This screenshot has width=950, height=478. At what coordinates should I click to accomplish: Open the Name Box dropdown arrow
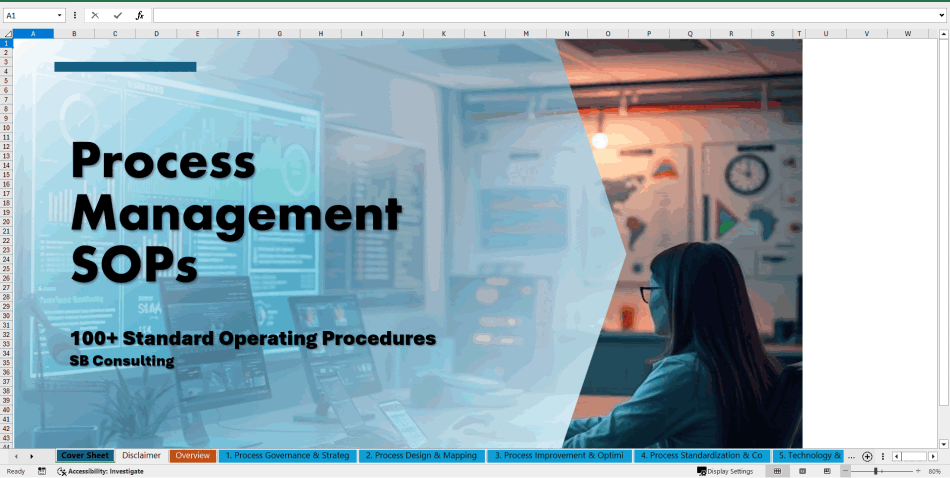(60, 16)
